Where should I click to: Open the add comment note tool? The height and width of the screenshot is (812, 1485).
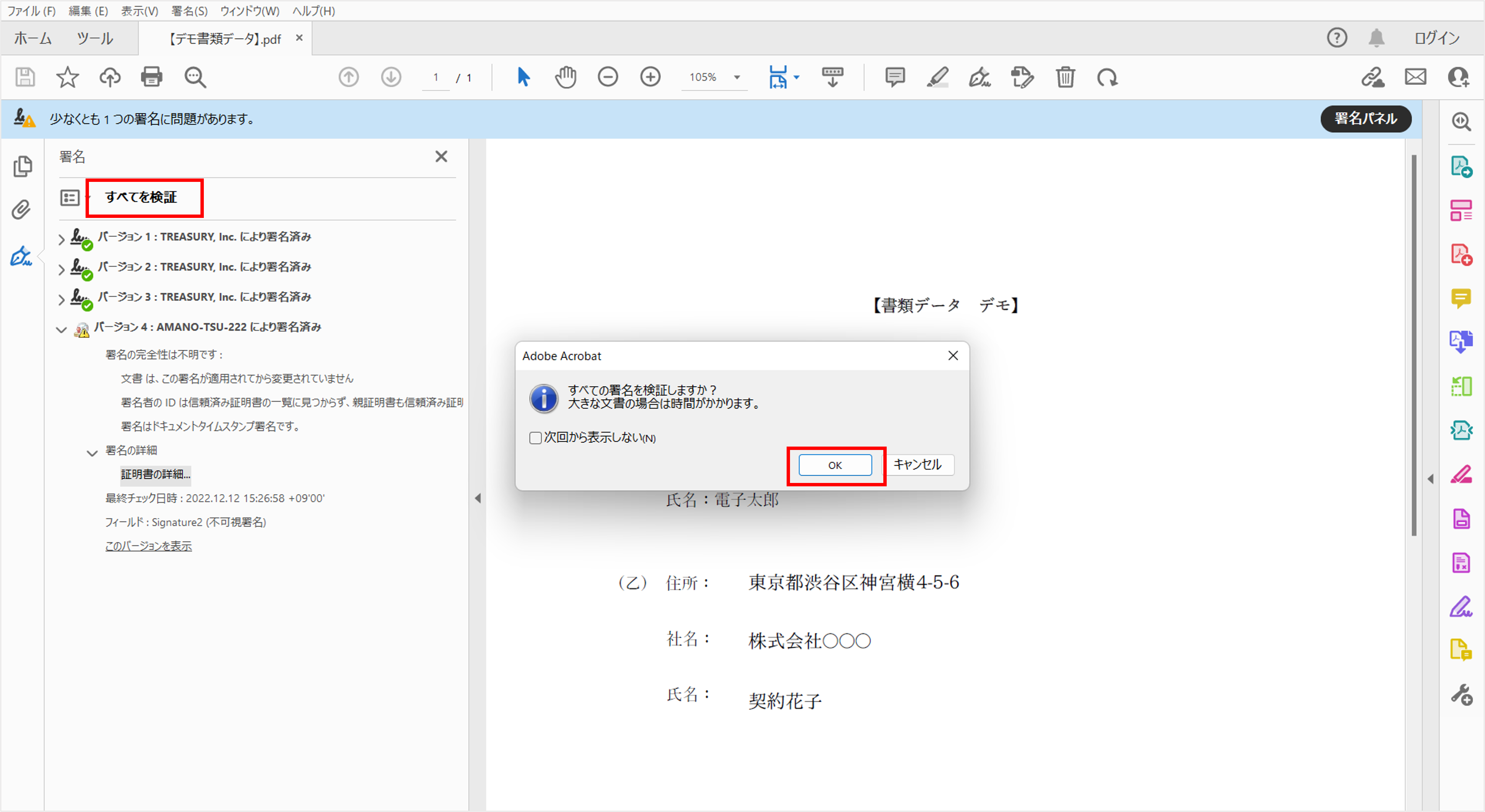(895, 77)
